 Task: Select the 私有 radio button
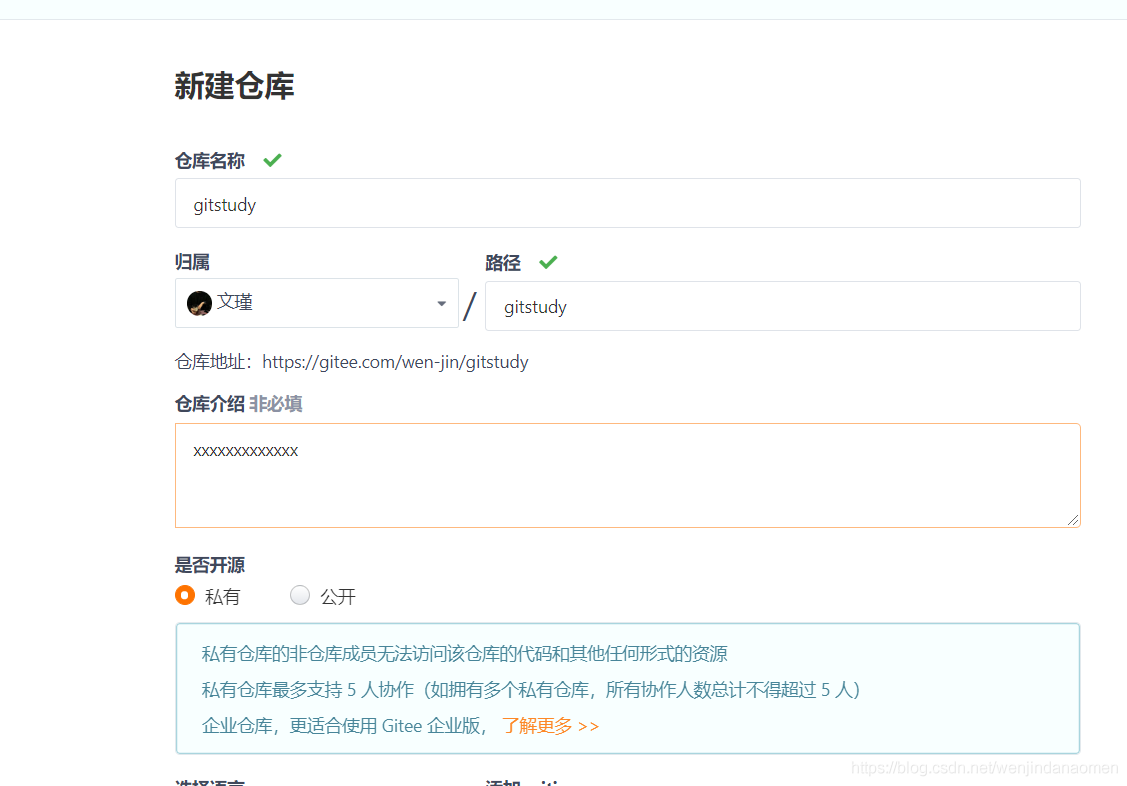coord(185,596)
